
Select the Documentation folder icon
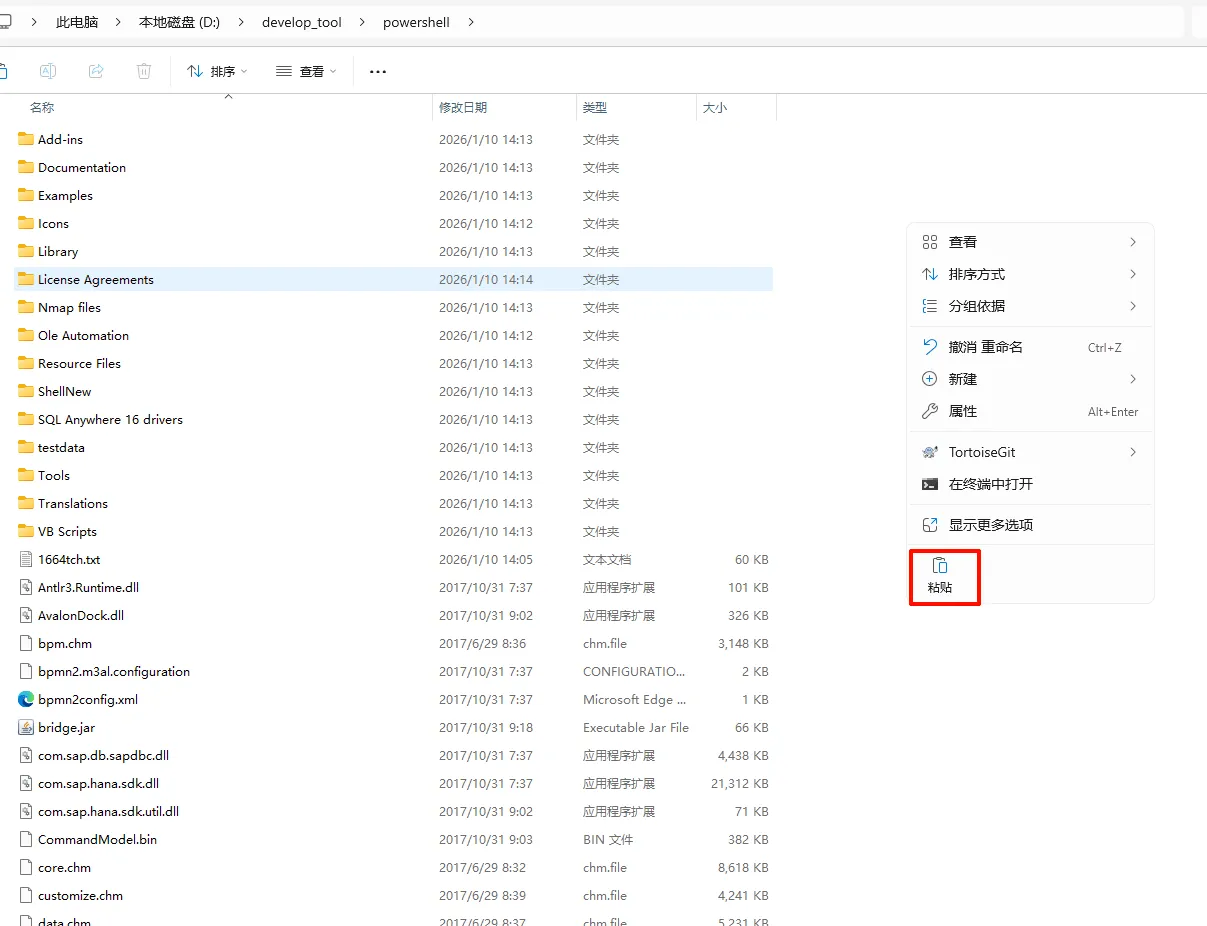point(26,167)
